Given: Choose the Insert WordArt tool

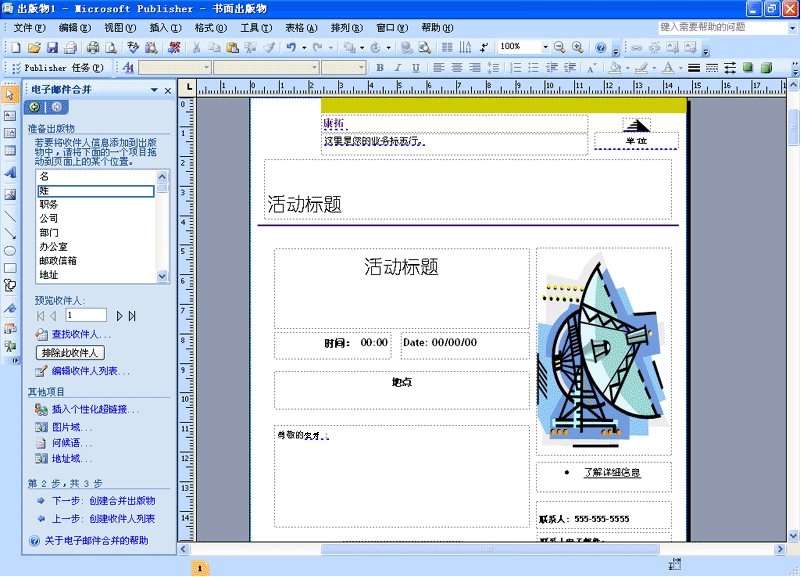Looking at the screenshot, I should [x=10, y=172].
